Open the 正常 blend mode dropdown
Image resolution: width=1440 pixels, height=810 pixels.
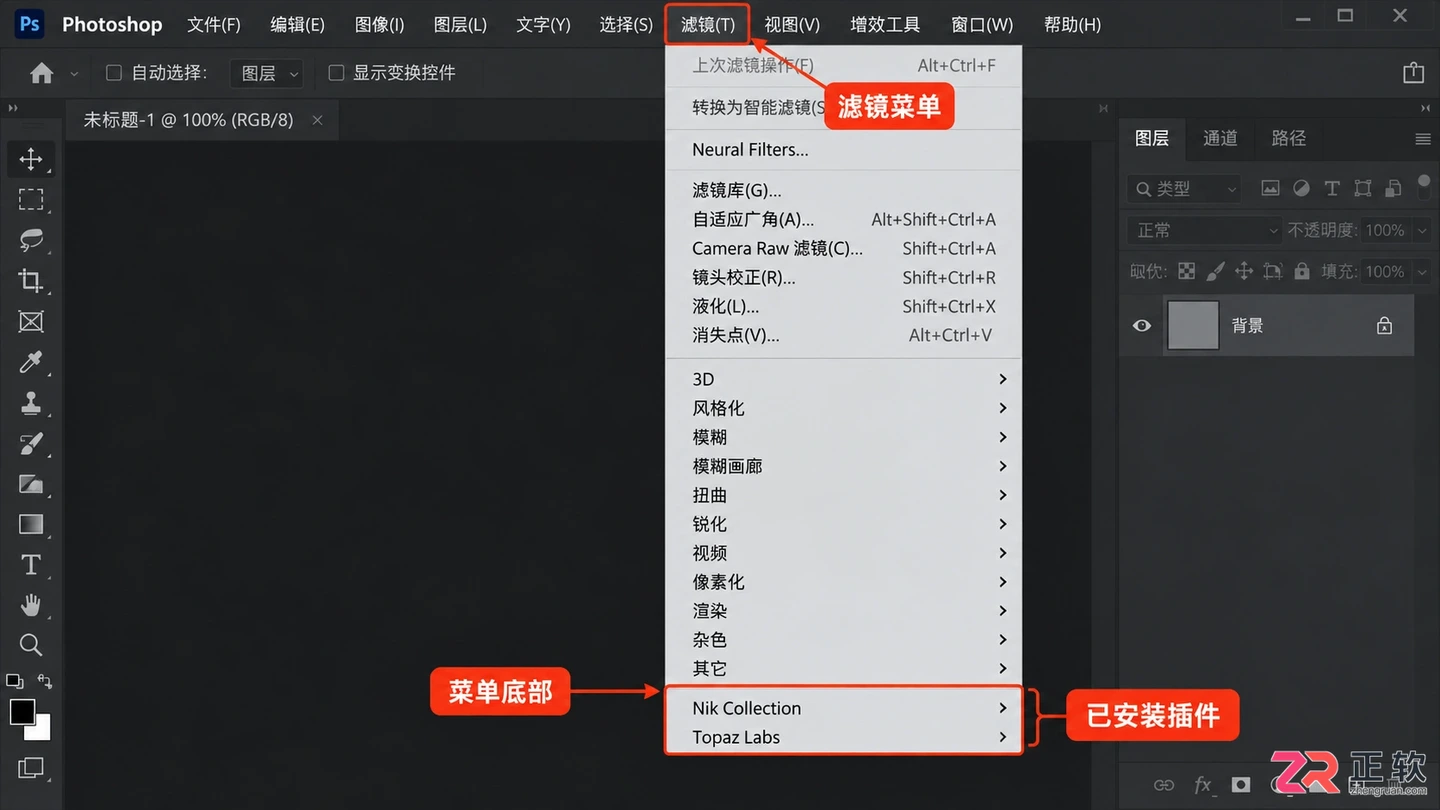coord(1204,230)
